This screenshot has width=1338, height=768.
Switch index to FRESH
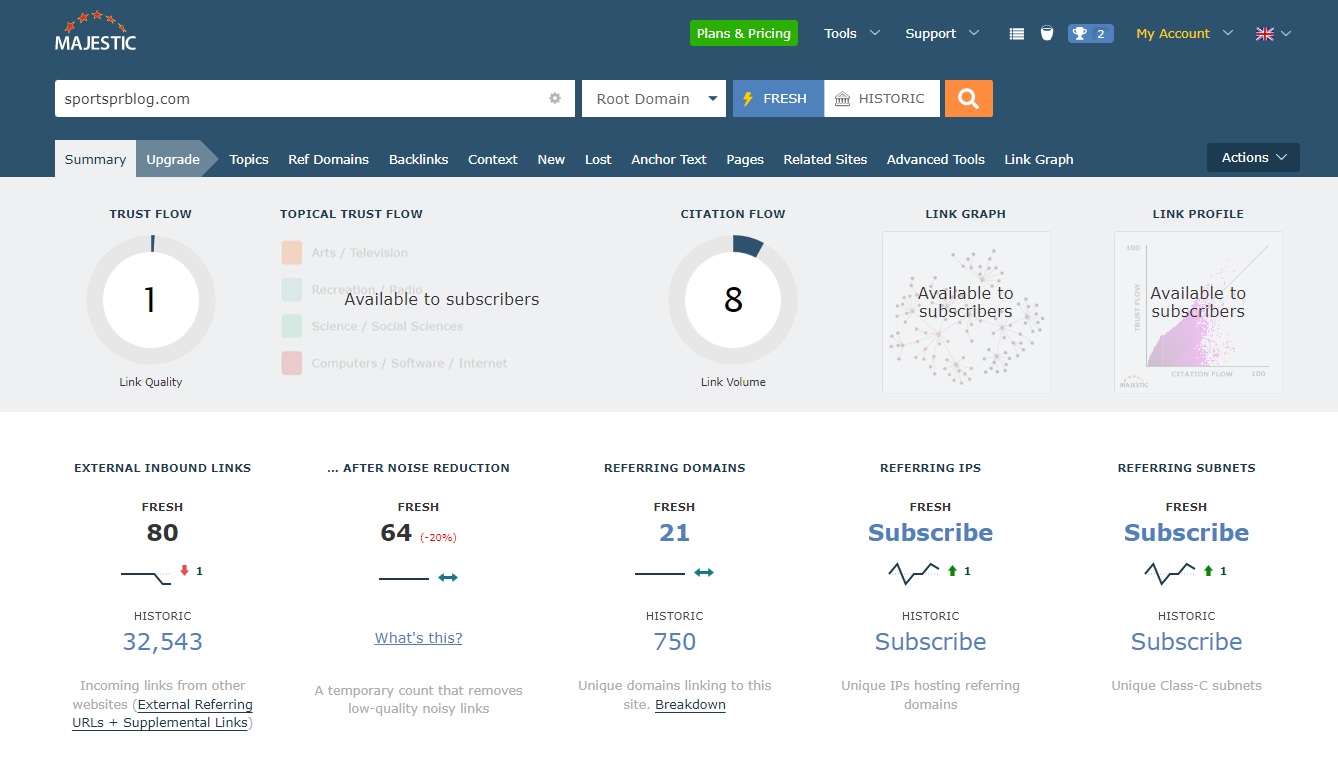click(778, 98)
